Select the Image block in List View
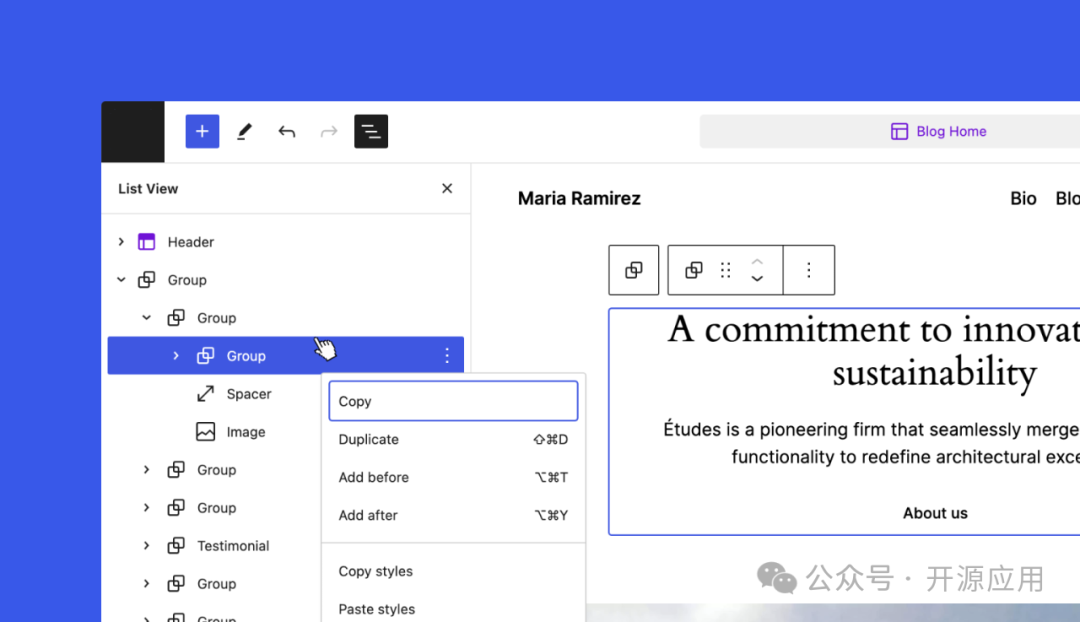 point(245,432)
